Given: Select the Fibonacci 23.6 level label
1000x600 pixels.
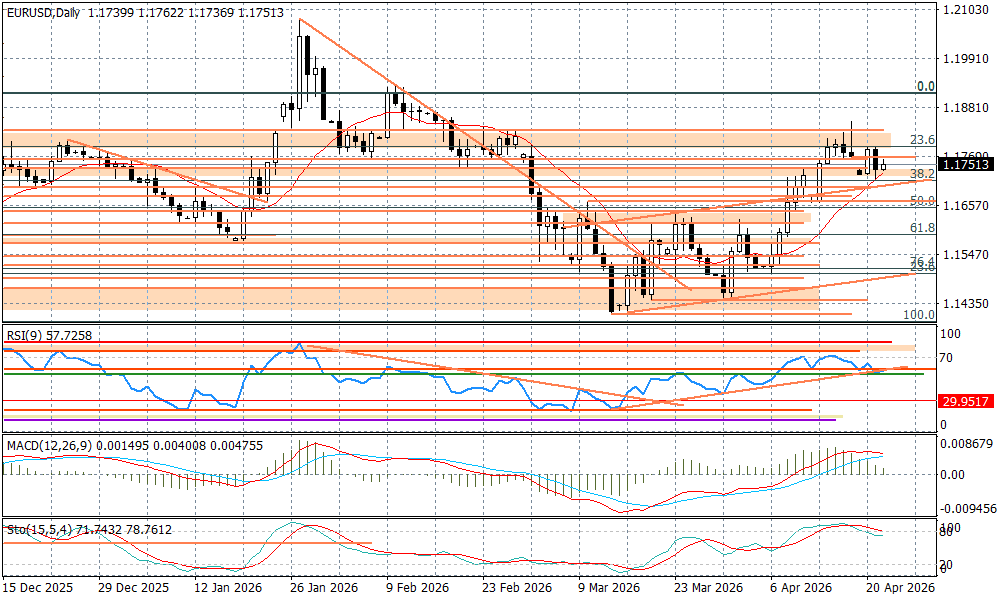Looking at the screenshot, I should coord(922,140).
